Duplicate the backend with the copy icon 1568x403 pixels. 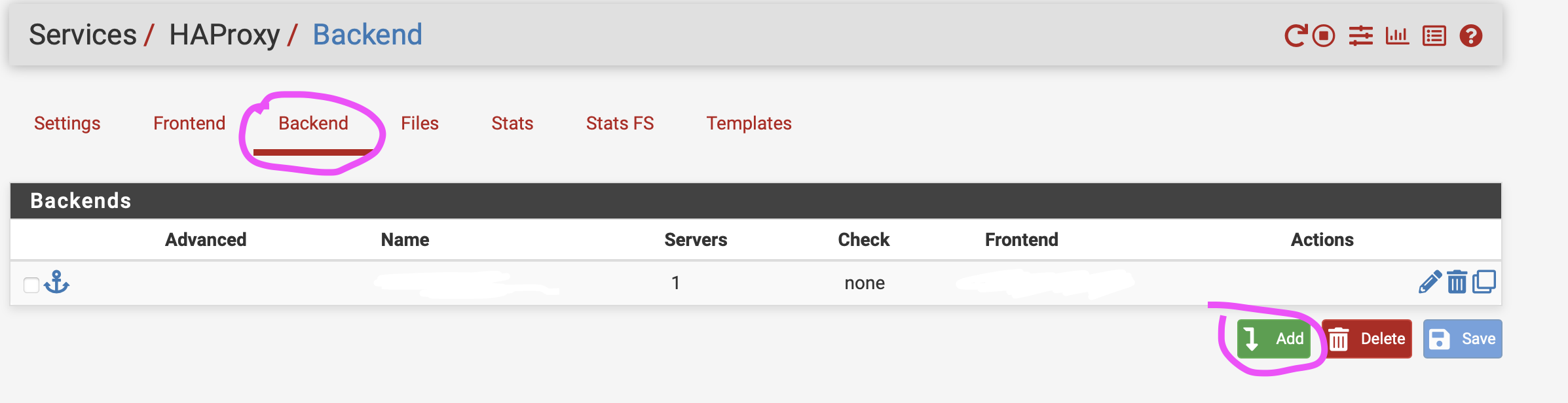(1484, 282)
